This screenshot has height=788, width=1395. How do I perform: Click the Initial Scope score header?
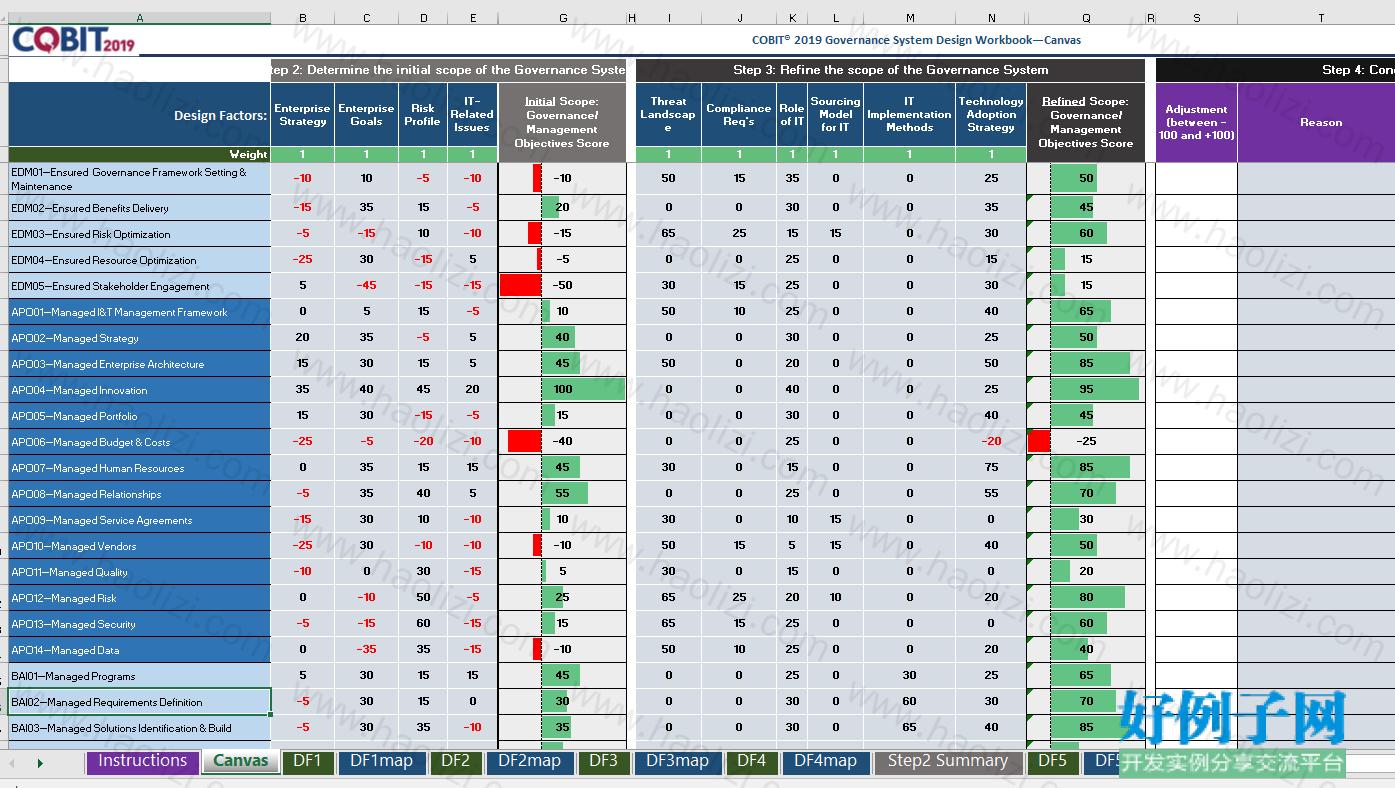(562, 122)
